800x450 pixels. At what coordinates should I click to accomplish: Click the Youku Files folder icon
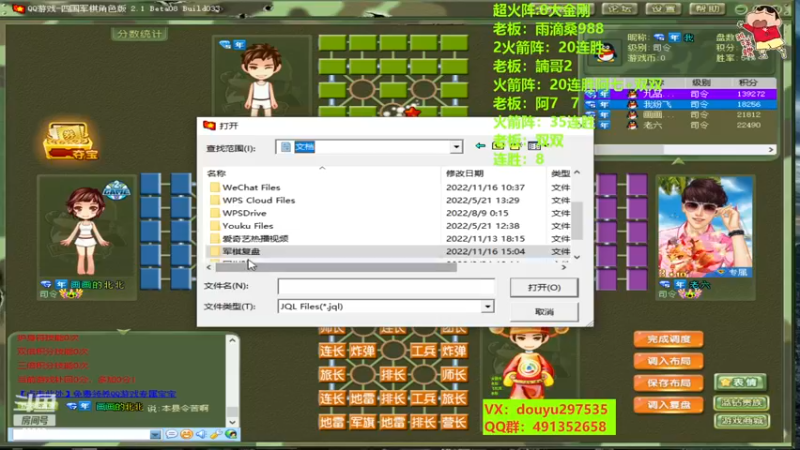[x=215, y=226]
